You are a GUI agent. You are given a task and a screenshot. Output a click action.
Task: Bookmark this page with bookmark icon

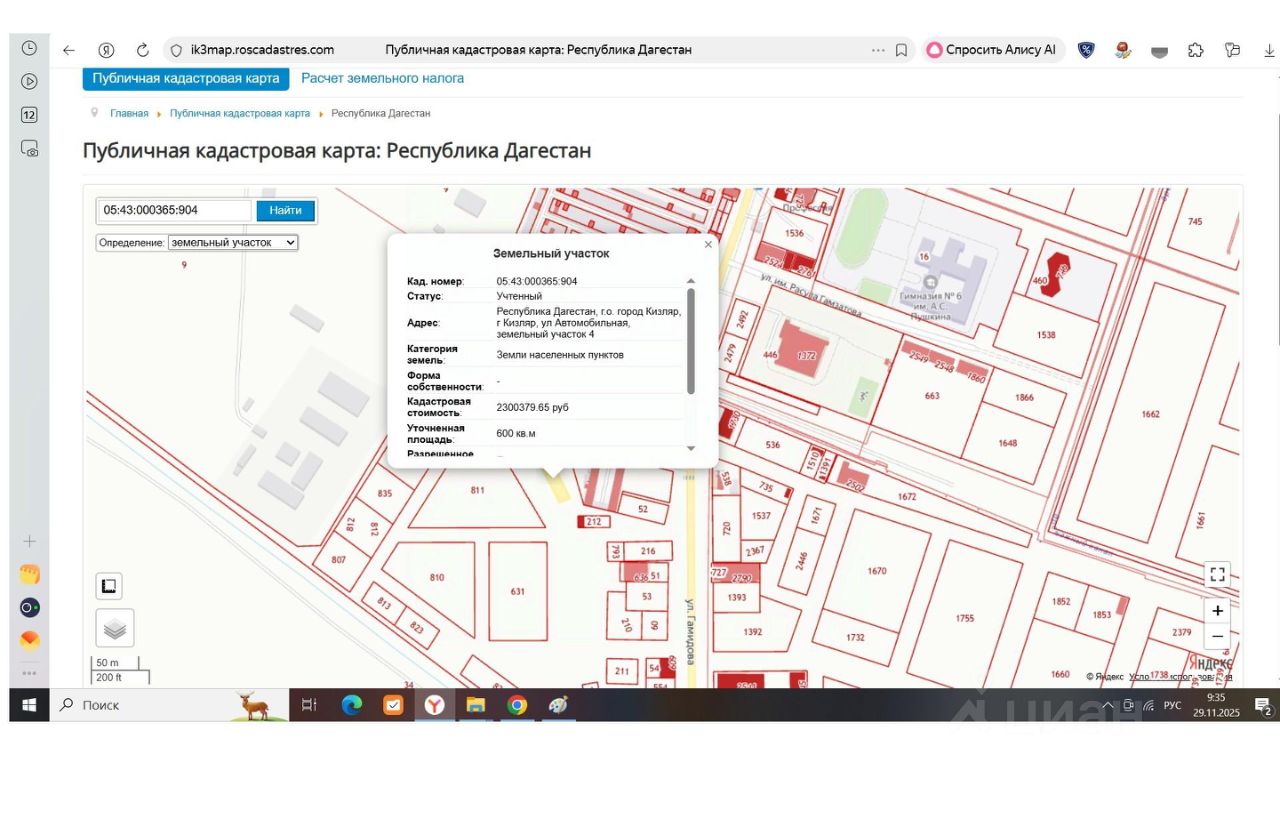(901, 50)
